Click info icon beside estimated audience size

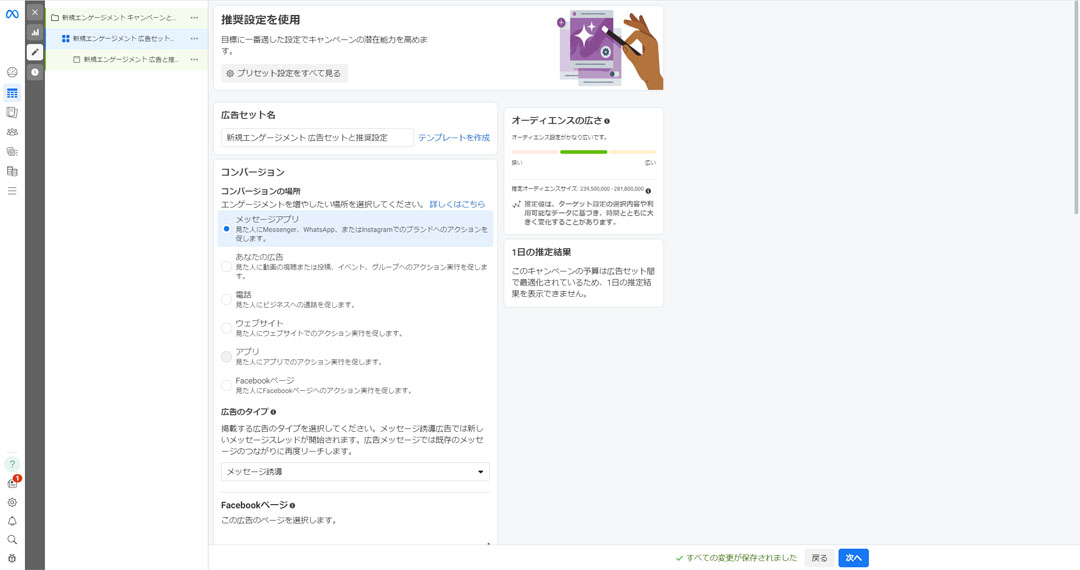(x=648, y=191)
